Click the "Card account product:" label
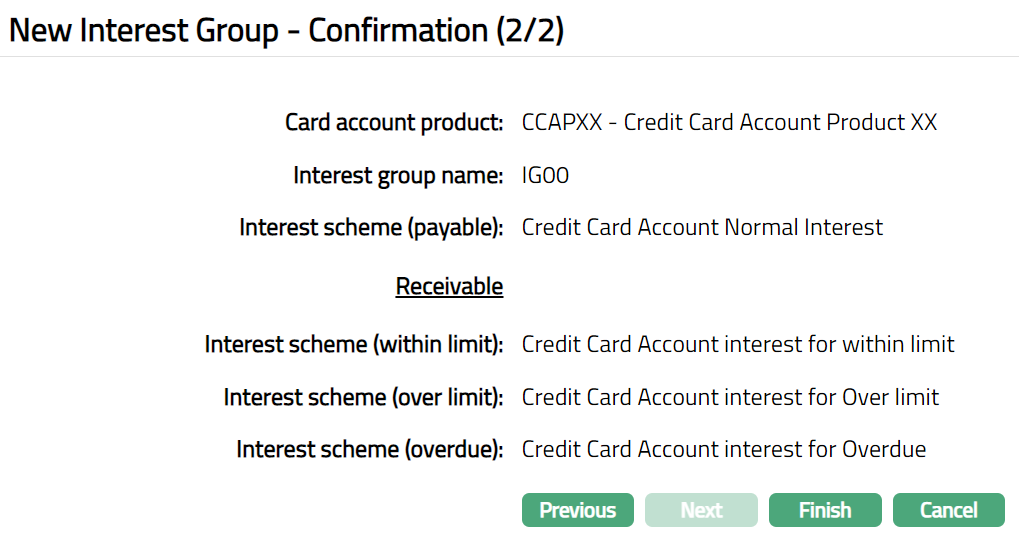 pyautogui.click(x=393, y=123)
